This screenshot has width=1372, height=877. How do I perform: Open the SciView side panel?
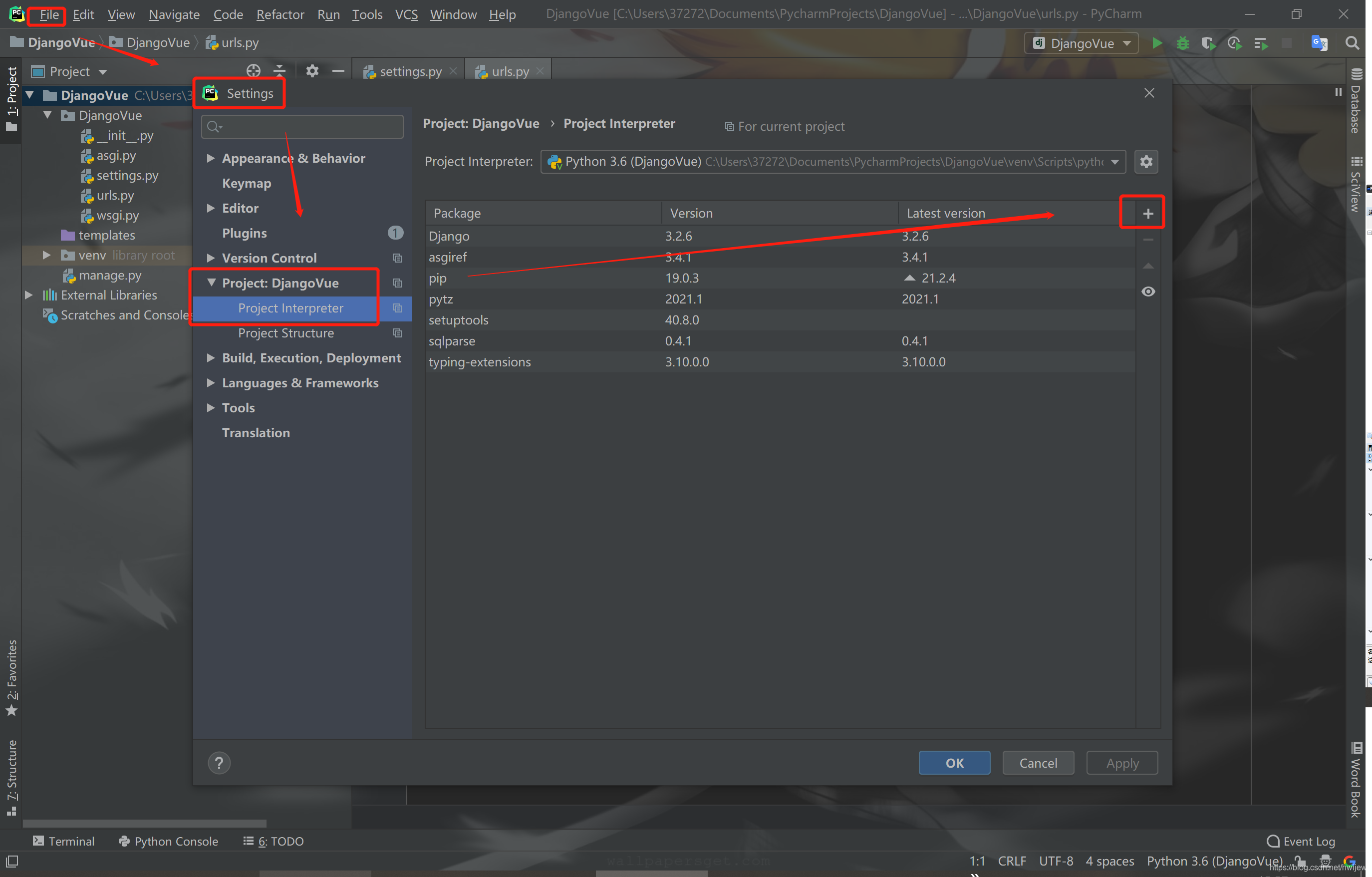[x=1356, y=184]
